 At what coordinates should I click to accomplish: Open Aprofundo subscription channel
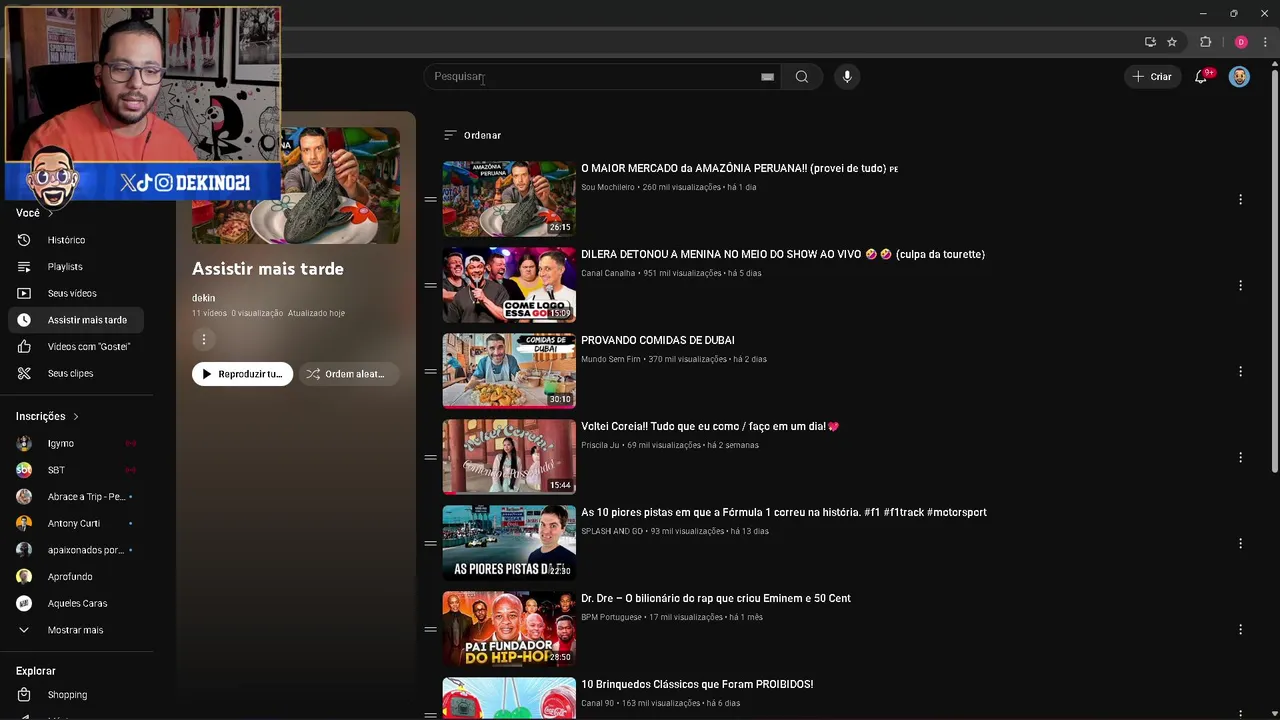[76, 577]
